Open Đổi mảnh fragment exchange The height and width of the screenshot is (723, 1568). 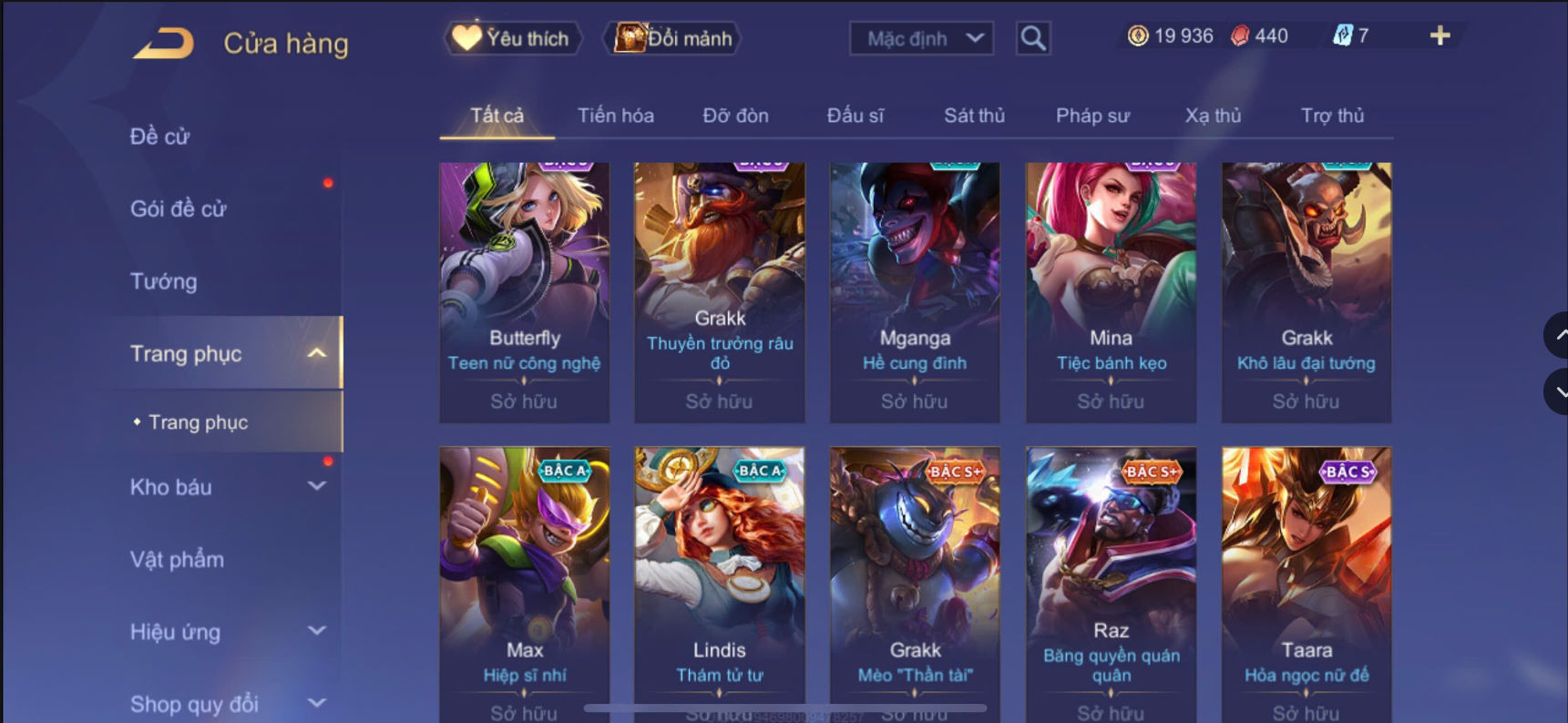(673, 38)
